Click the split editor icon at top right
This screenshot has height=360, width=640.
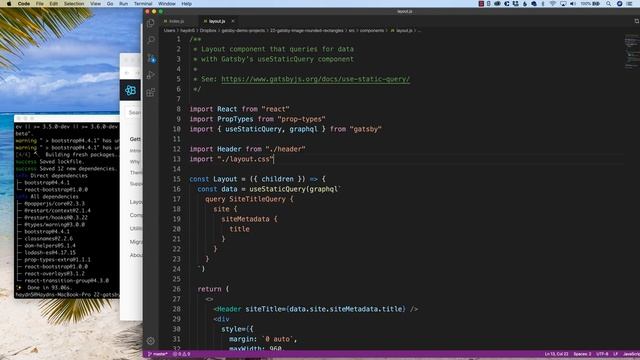(x=636, y=21)
